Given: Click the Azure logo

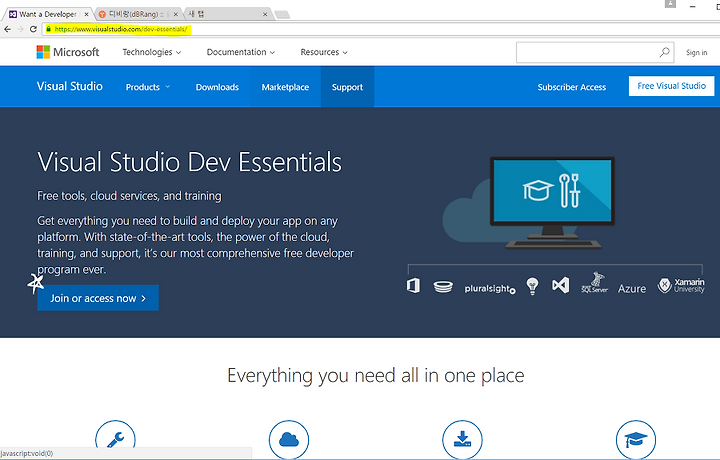Looking at the screenshot, I should click(632, 289).
